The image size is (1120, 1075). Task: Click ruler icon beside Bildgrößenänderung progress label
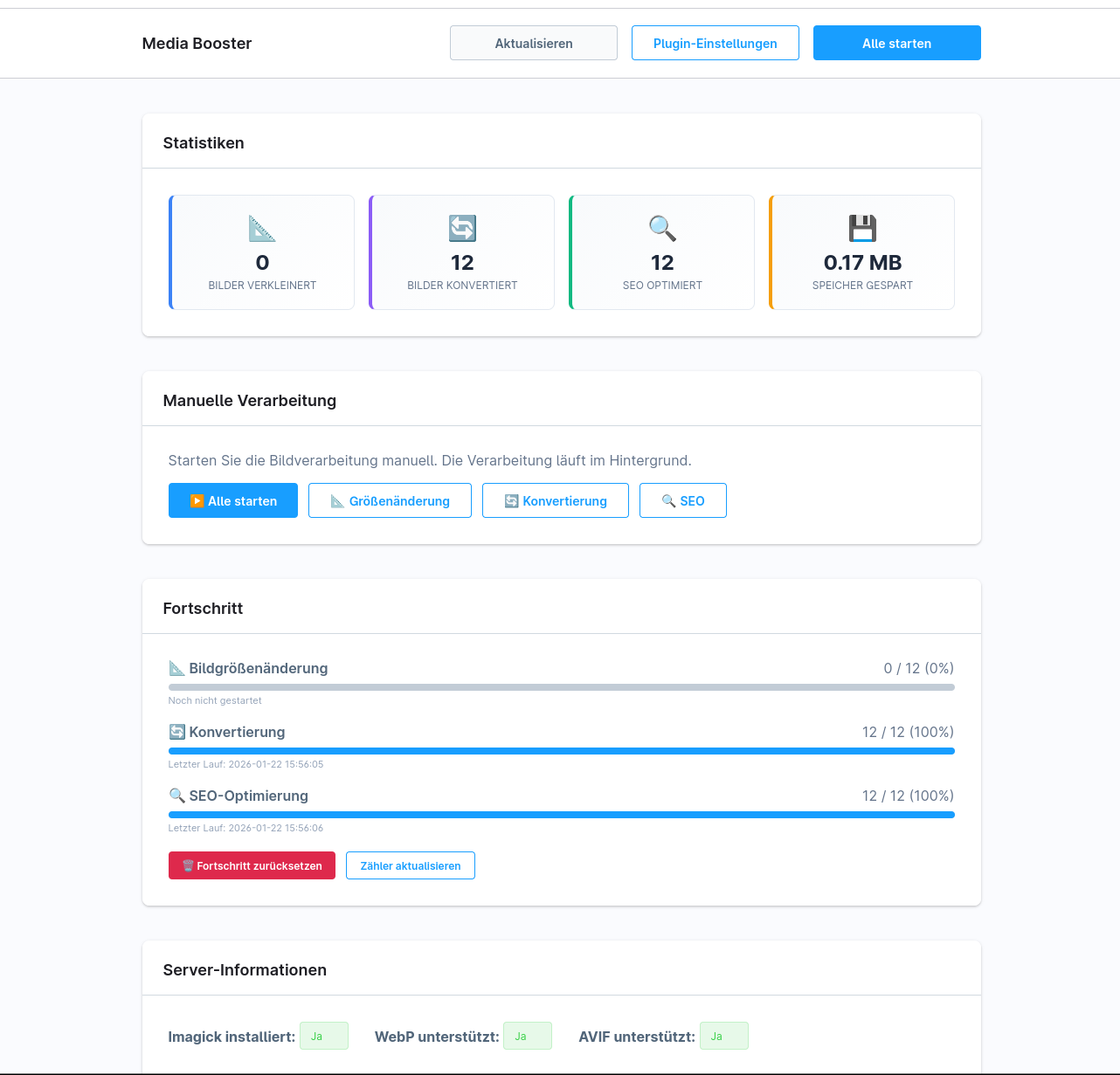[176, 668]
